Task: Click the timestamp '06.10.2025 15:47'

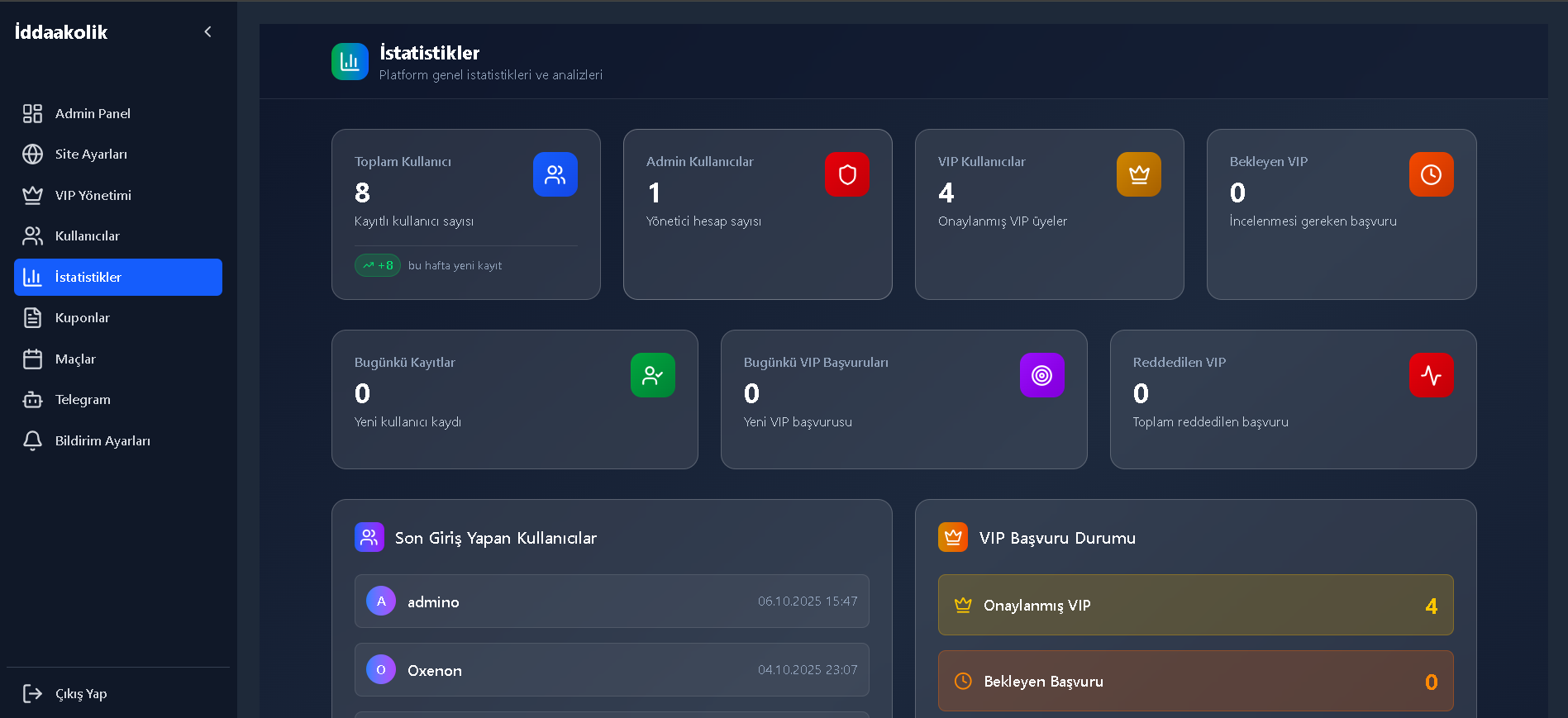Action: click(808, 602)
